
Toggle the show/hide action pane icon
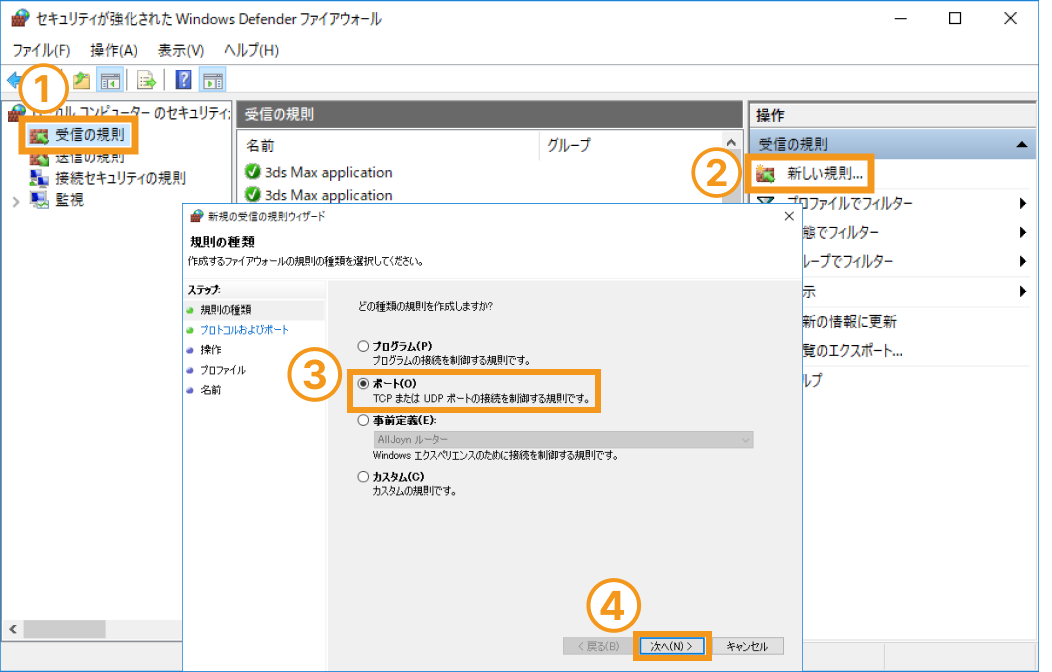click(x=213, y=80)
